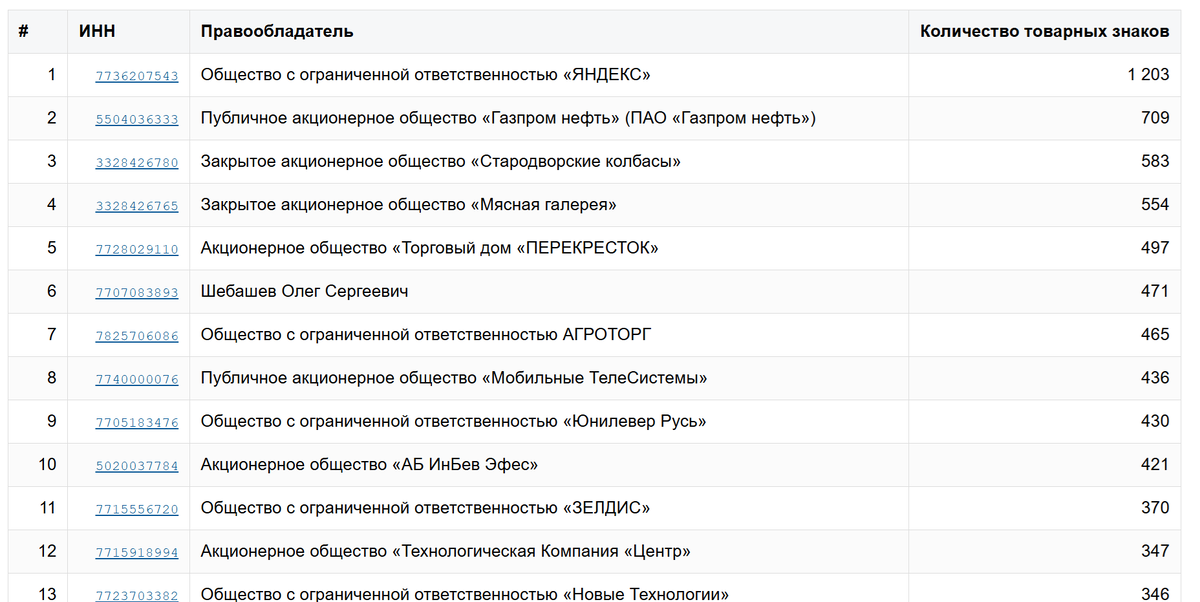1200x602 pixels.
Task: Open INN link 7740000076
Action: 137,379
